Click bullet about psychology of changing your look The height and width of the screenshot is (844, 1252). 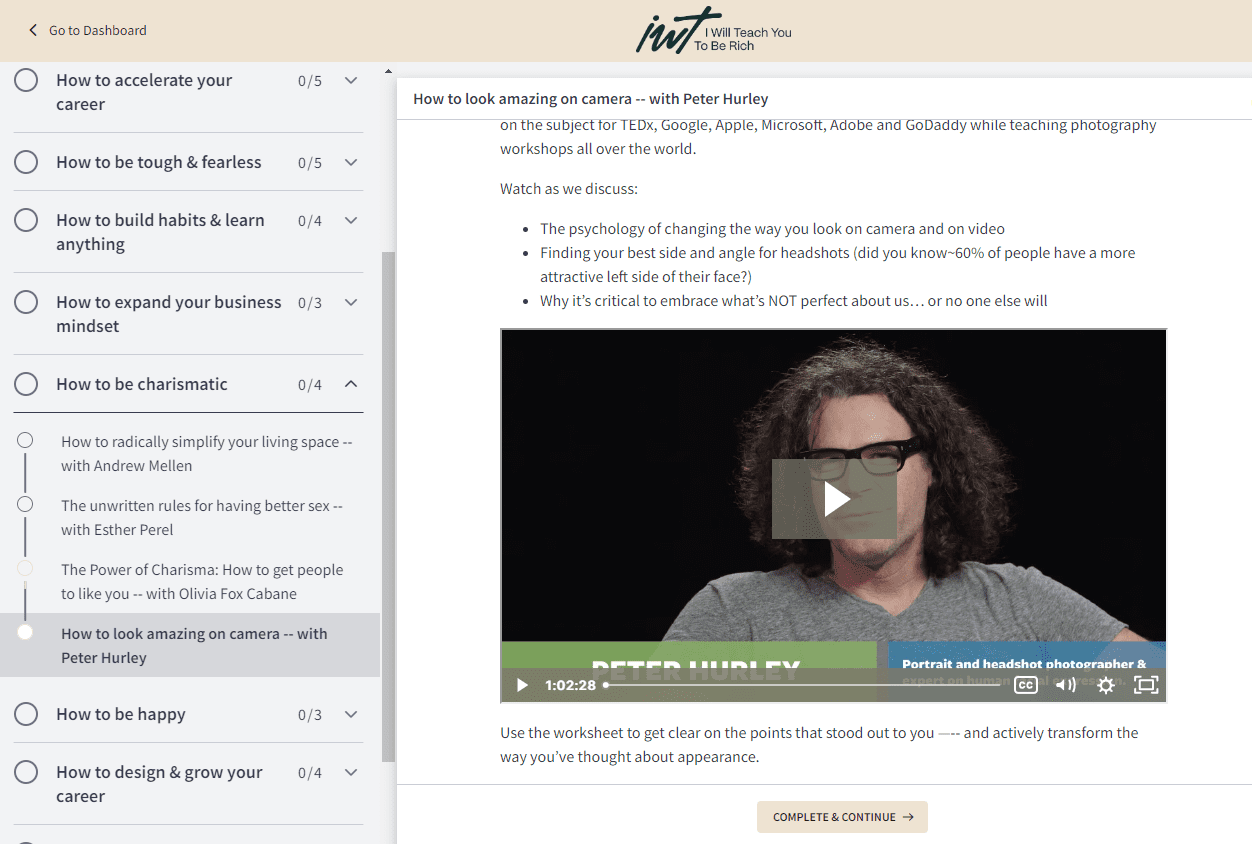click(x=772, y=229)
